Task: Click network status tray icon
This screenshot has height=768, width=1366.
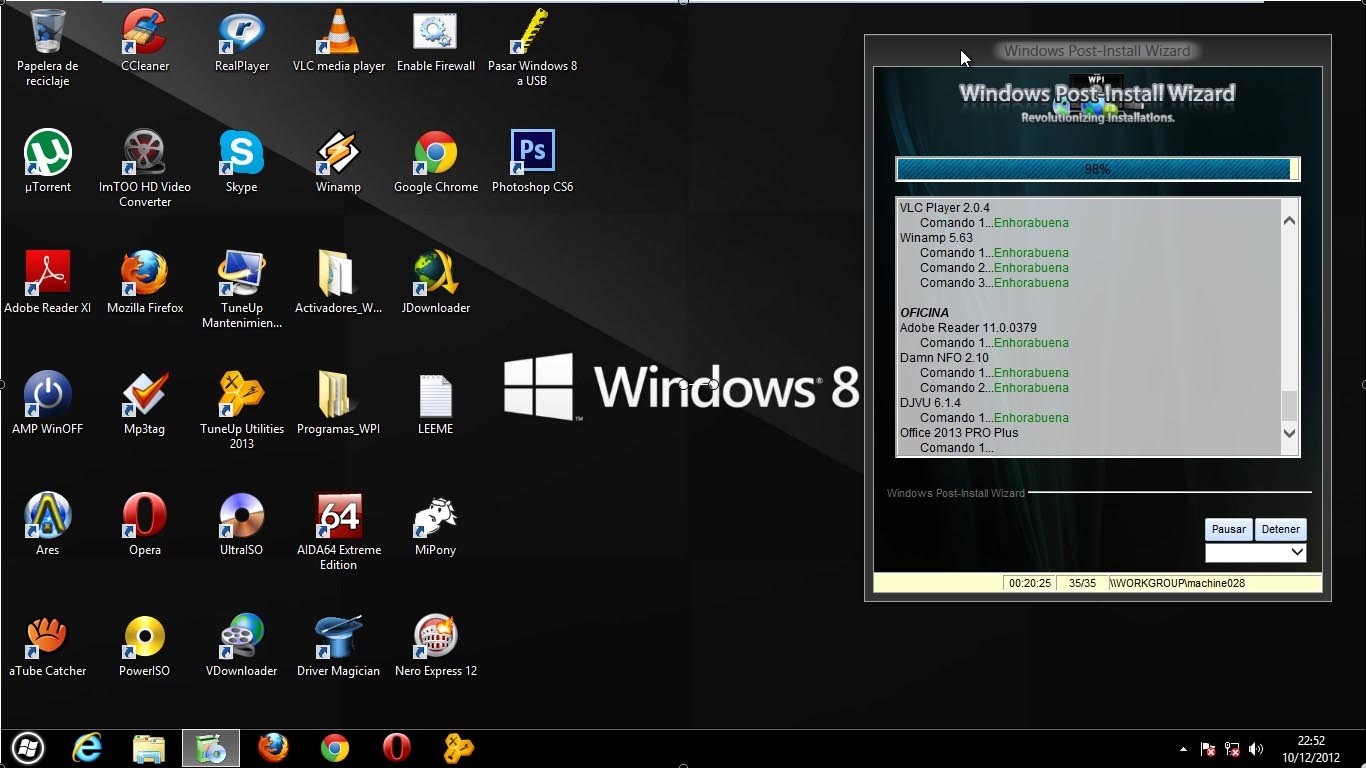Action: tap(1232, 749)
